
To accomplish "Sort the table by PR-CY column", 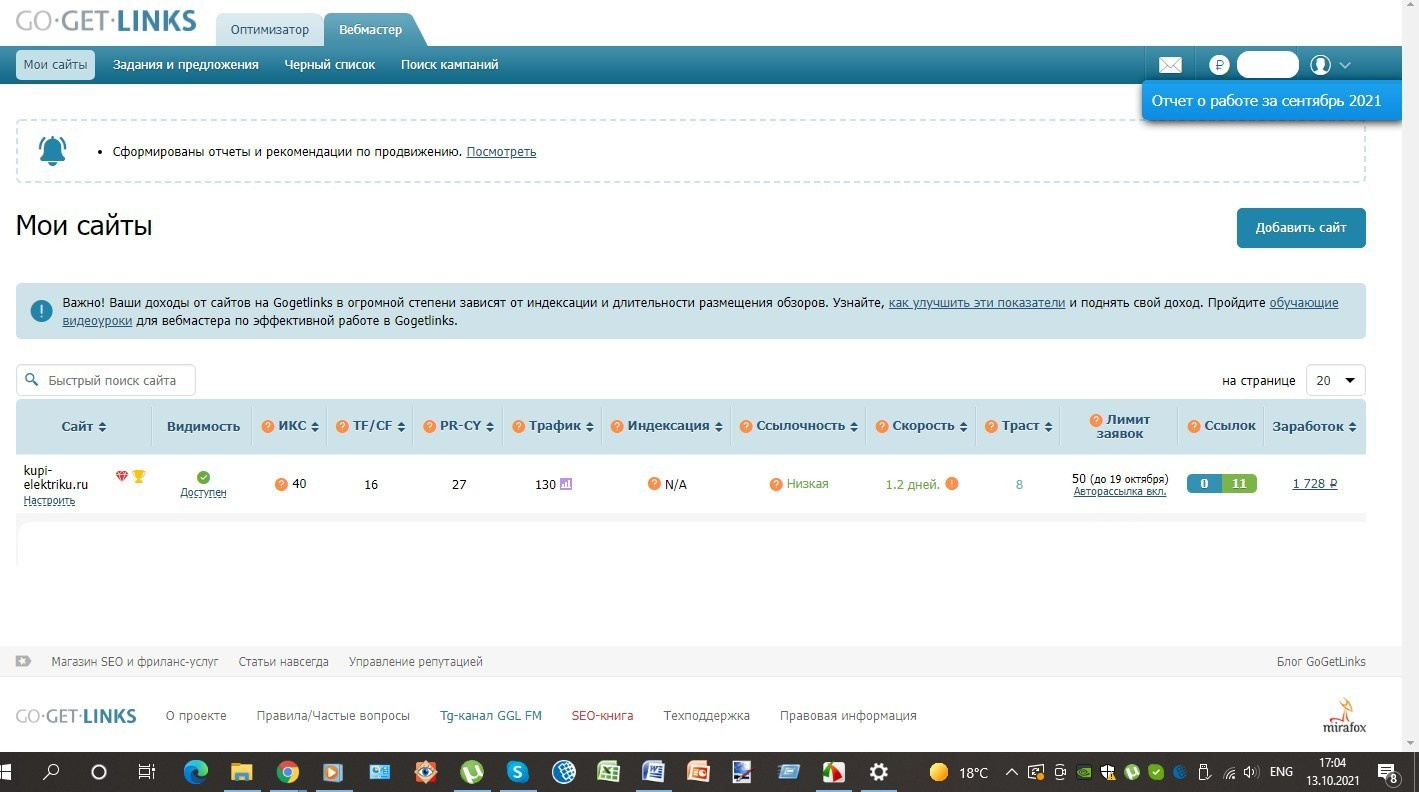I will pyautogui.click(x=491, y=427).
